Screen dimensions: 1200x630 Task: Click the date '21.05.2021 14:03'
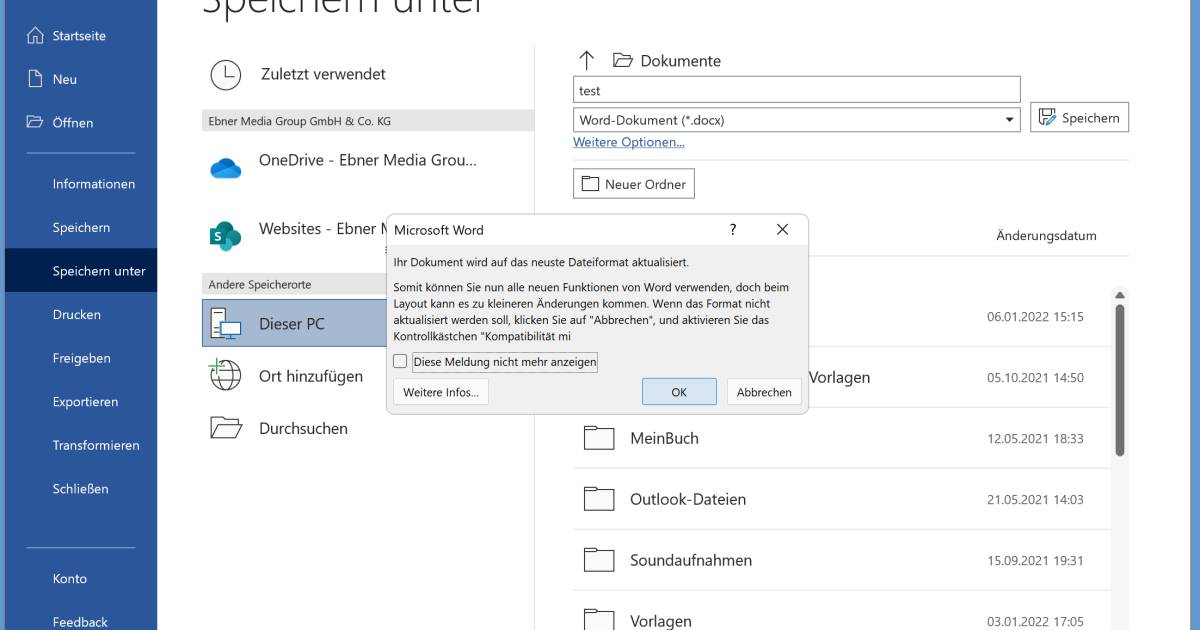click(1035, 500)
